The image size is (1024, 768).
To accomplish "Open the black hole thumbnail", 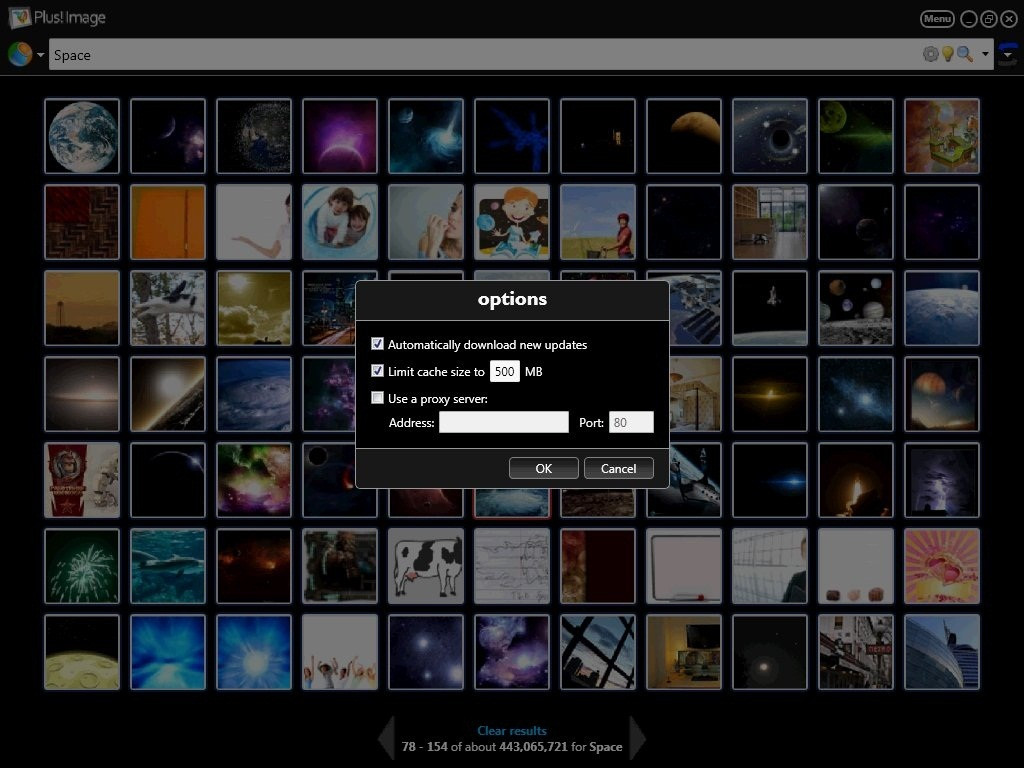I will click(770, 136).
